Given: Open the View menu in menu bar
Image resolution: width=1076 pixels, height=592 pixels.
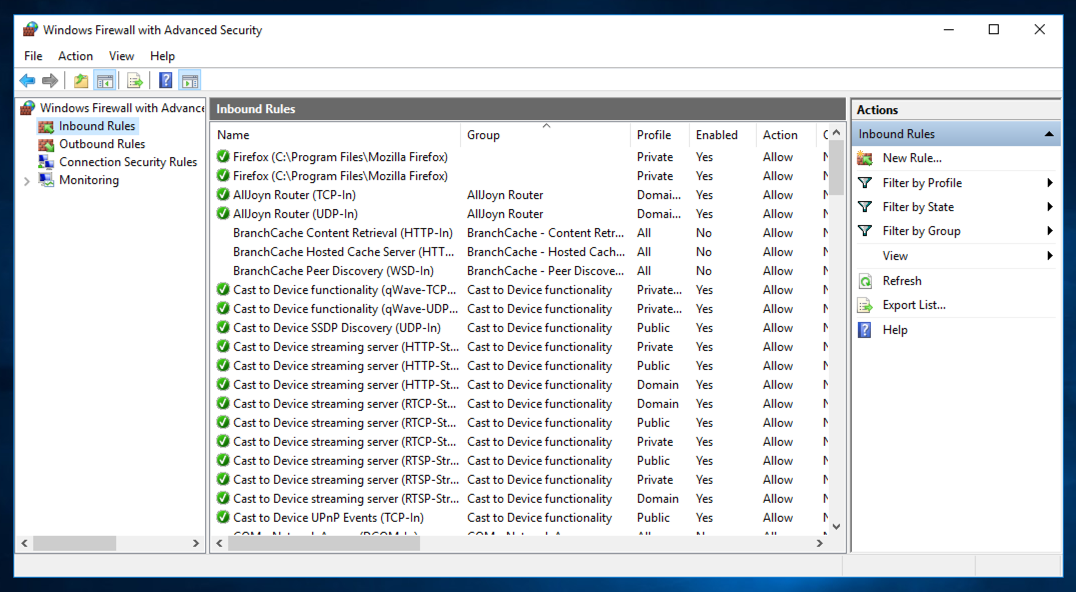Looking at the screenshot, I should tap(121, 56).
